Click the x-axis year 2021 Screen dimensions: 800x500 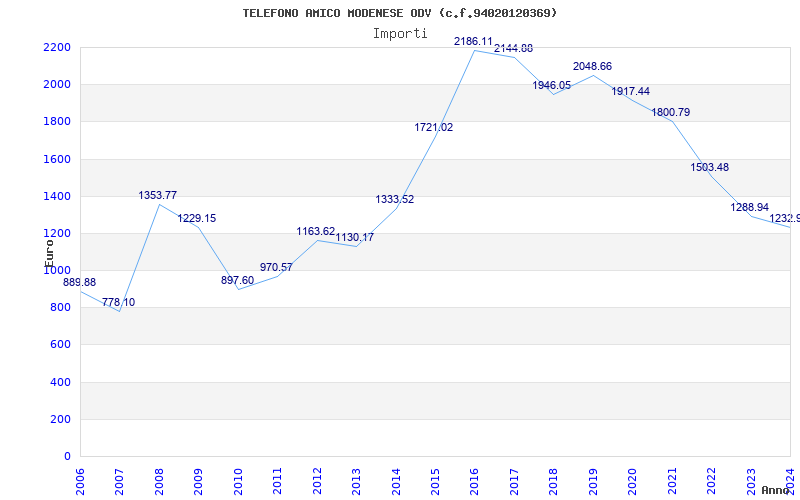pos(672,482)
